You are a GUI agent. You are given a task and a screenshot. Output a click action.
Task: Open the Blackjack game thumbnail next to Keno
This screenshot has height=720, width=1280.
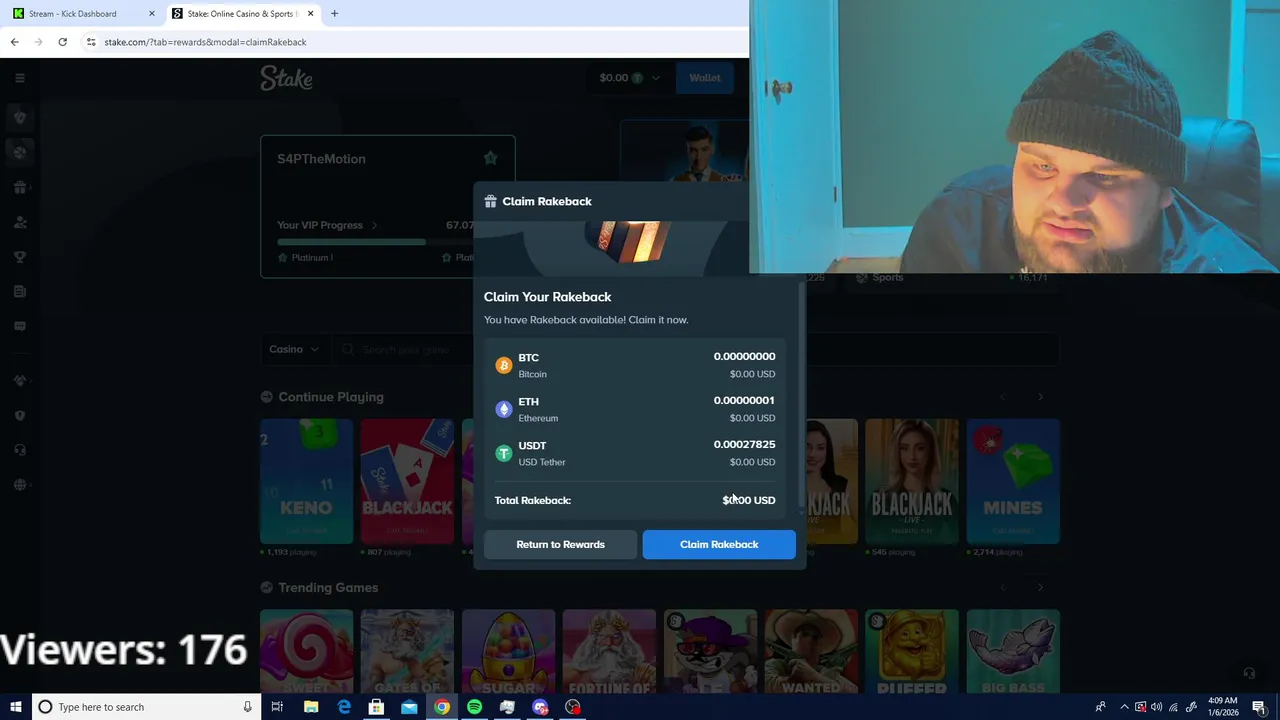pyautogui.click(x=407, y=481)
